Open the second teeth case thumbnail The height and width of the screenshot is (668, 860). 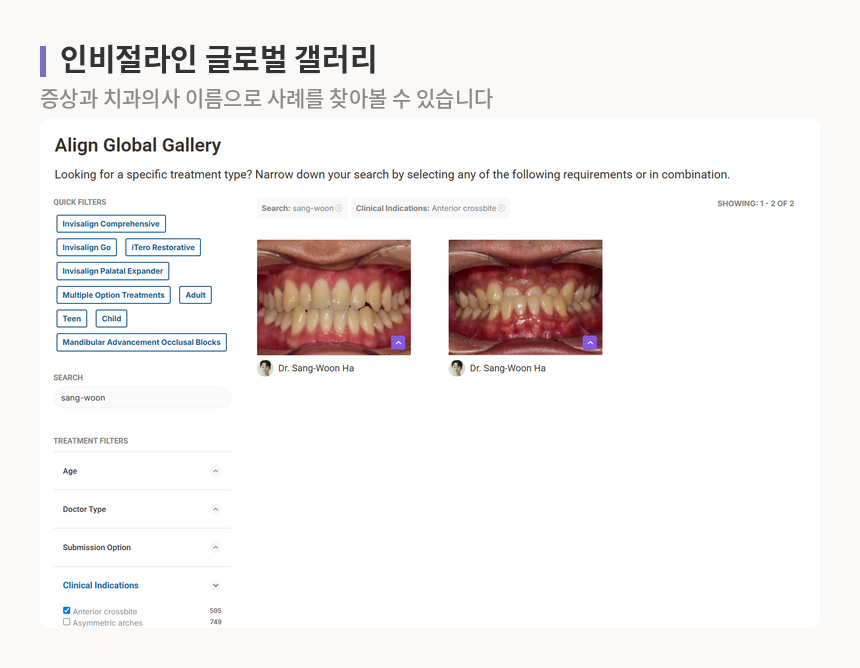click(x=525, y=297)
